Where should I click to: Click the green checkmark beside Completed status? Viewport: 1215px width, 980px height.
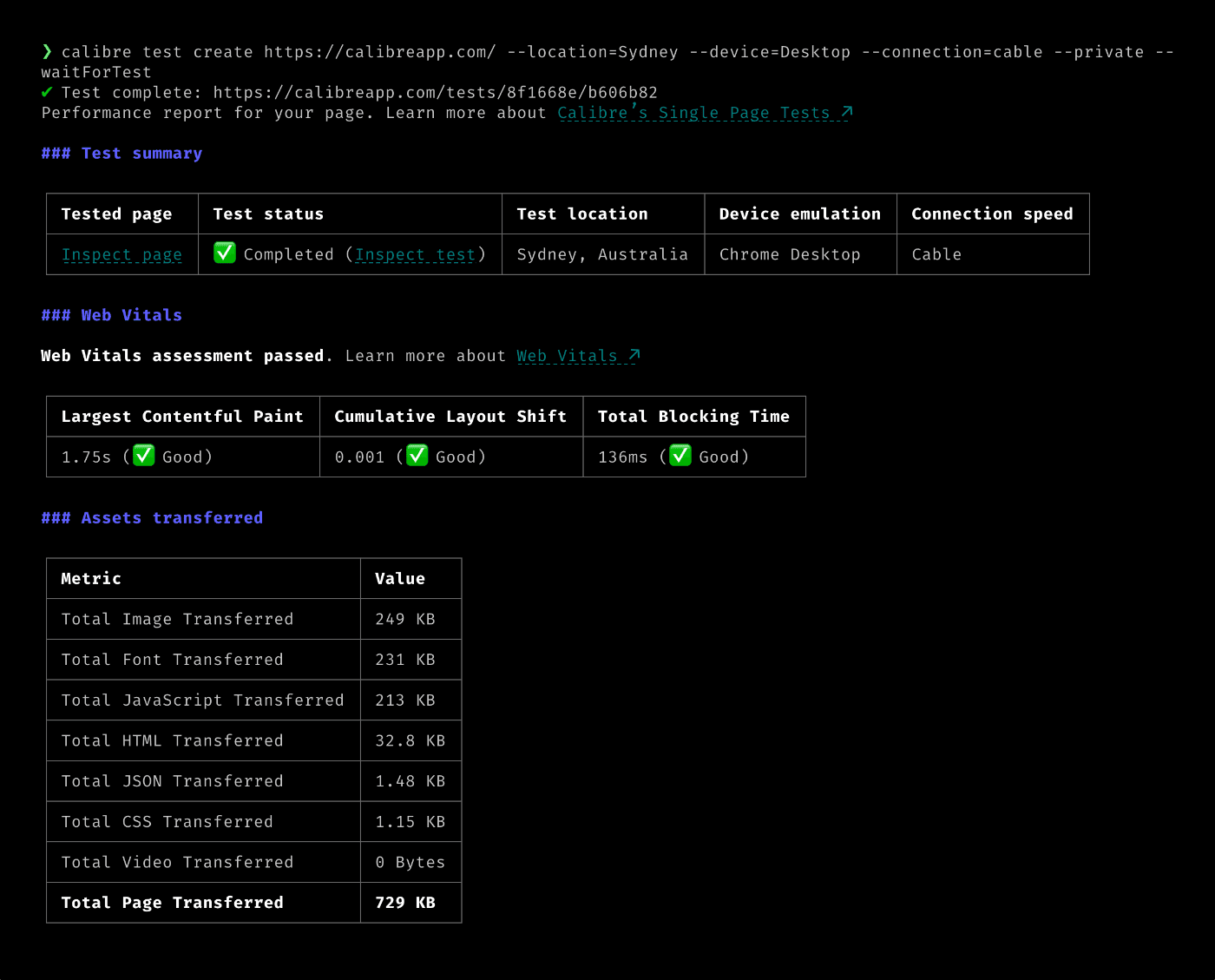click(225, 253)
